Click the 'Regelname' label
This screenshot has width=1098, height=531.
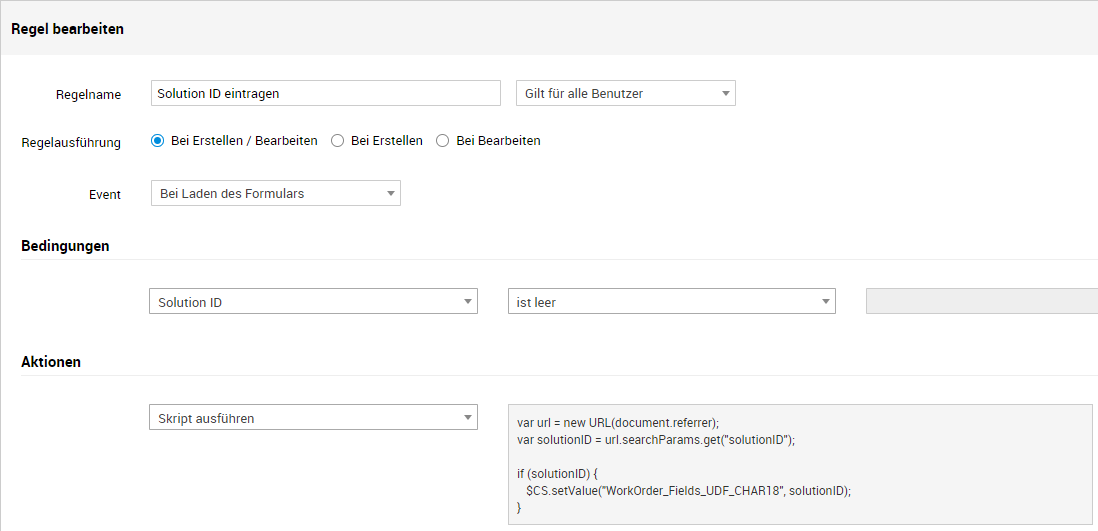tap(88, 95)
